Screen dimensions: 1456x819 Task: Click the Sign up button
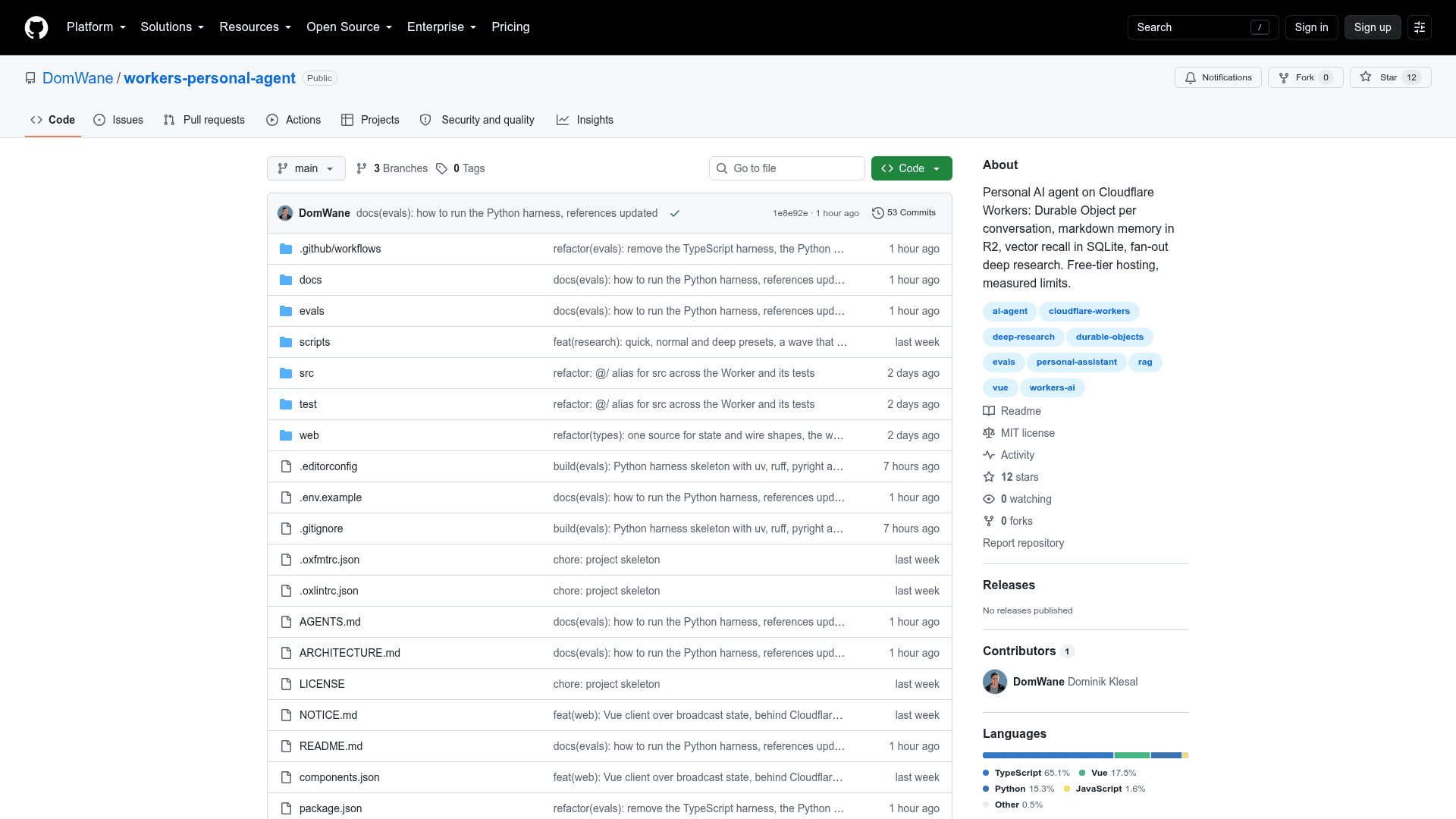(1373, 27)
